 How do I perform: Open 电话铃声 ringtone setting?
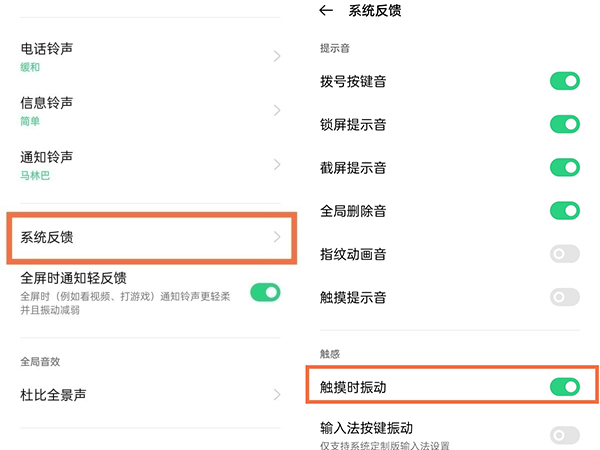point(61,48)
